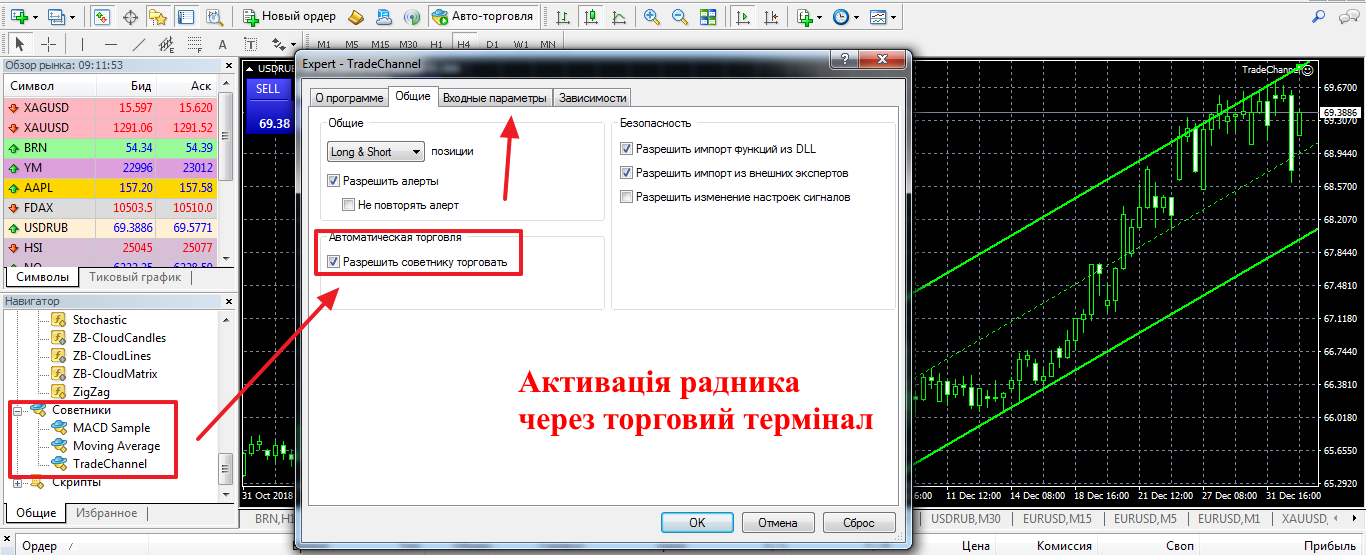The height and width of the screenshot is (555, 1366).
Task: Open the Тиковый график tab
Action: [135, 277]
